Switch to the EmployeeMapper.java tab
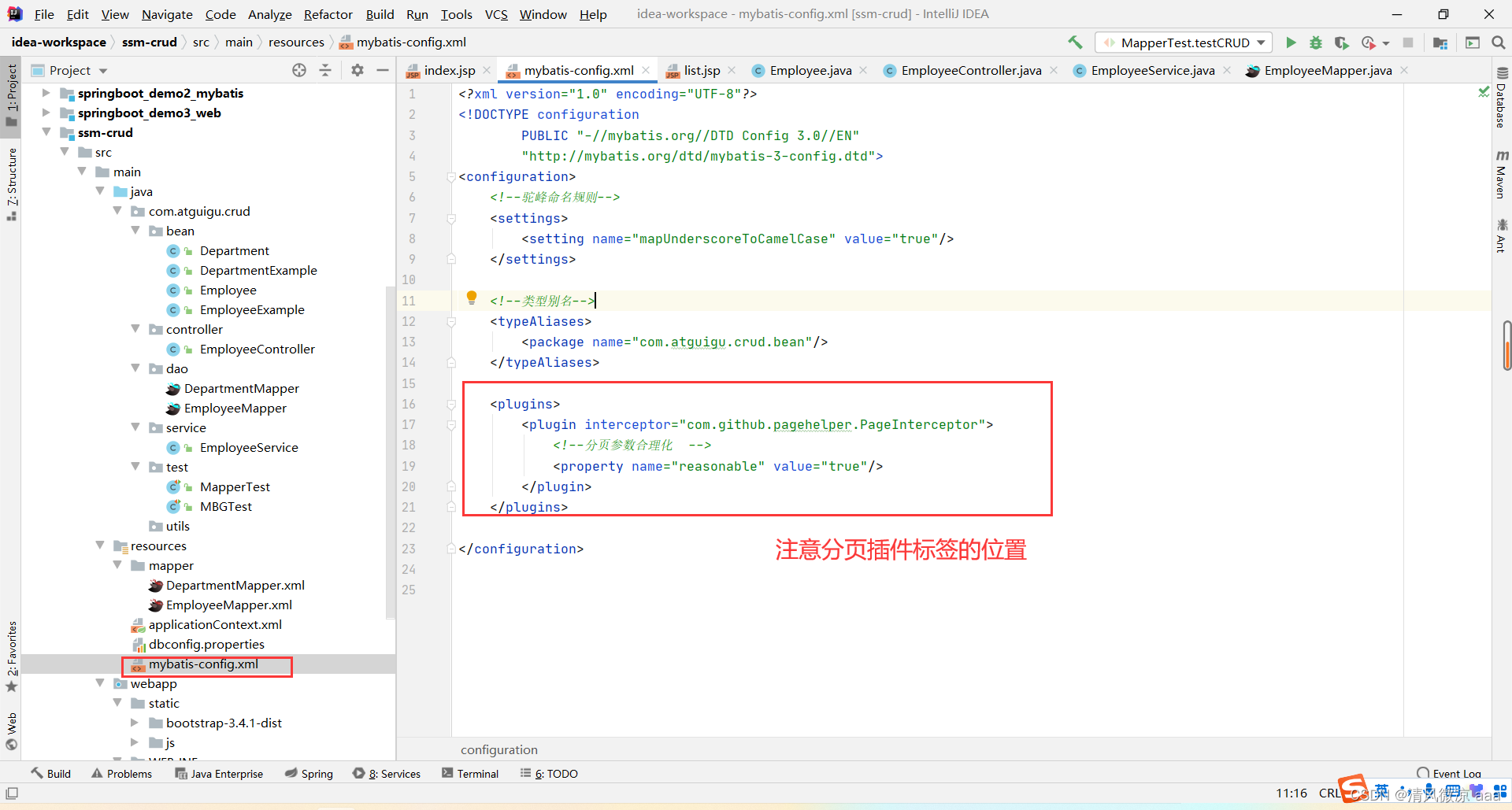Viewport: 1512px width, 810px height. pyautogui.click(x=1328, y=70)
